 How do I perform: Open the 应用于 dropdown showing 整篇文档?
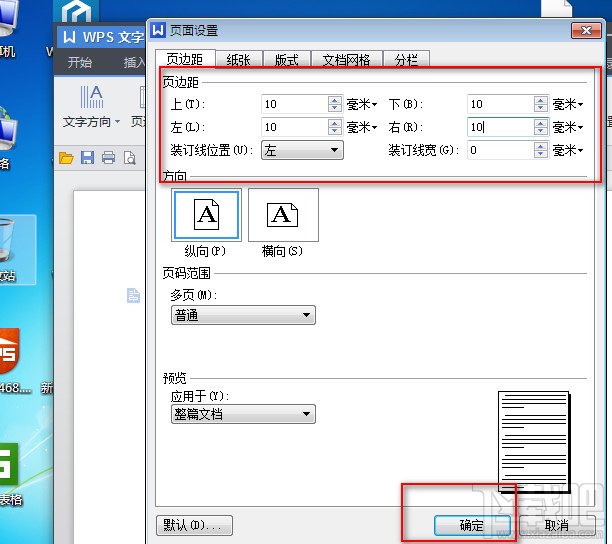243,414
